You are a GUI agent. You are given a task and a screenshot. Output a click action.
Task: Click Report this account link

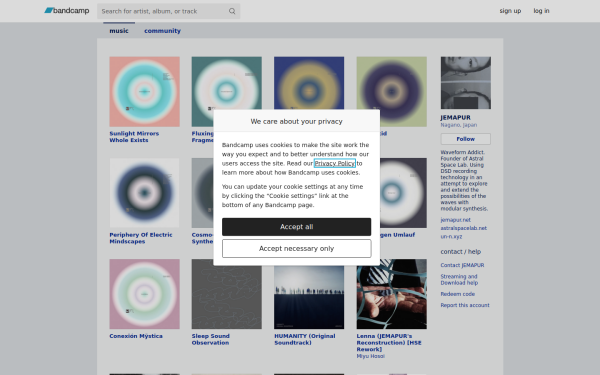(x=465, y=305)
